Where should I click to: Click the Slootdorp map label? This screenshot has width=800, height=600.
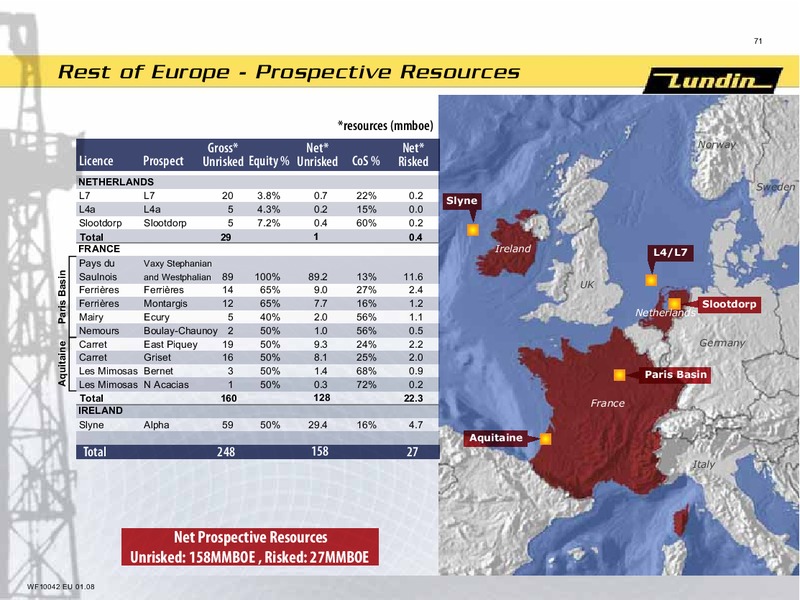(729, 305)
